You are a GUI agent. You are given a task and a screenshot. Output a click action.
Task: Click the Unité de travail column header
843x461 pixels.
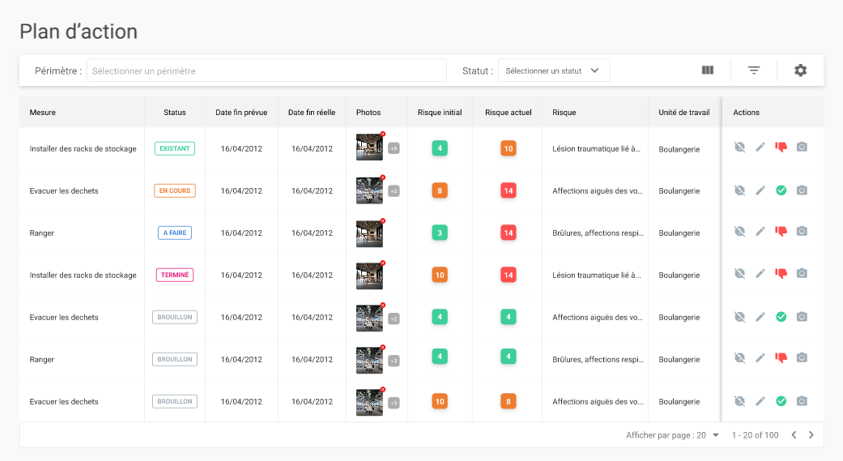(684, 112)
